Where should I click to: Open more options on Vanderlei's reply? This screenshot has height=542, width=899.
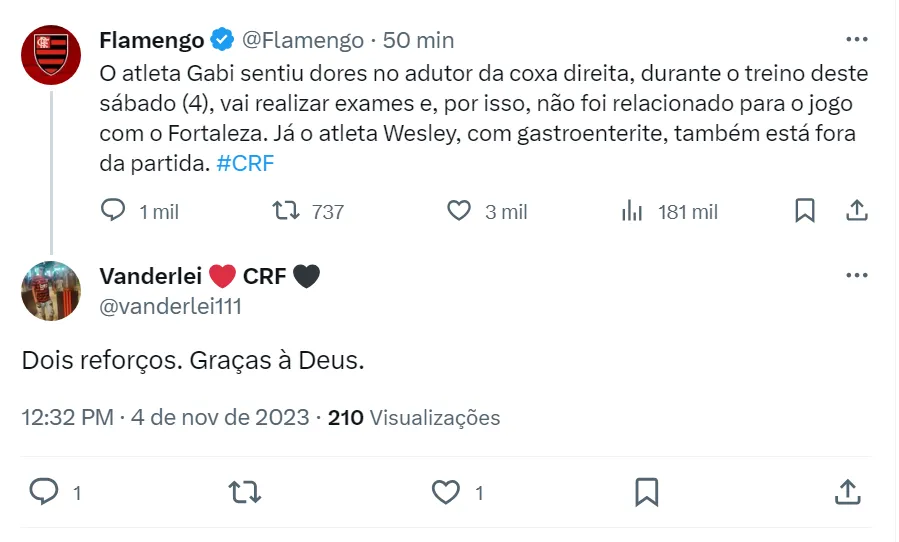857,276
